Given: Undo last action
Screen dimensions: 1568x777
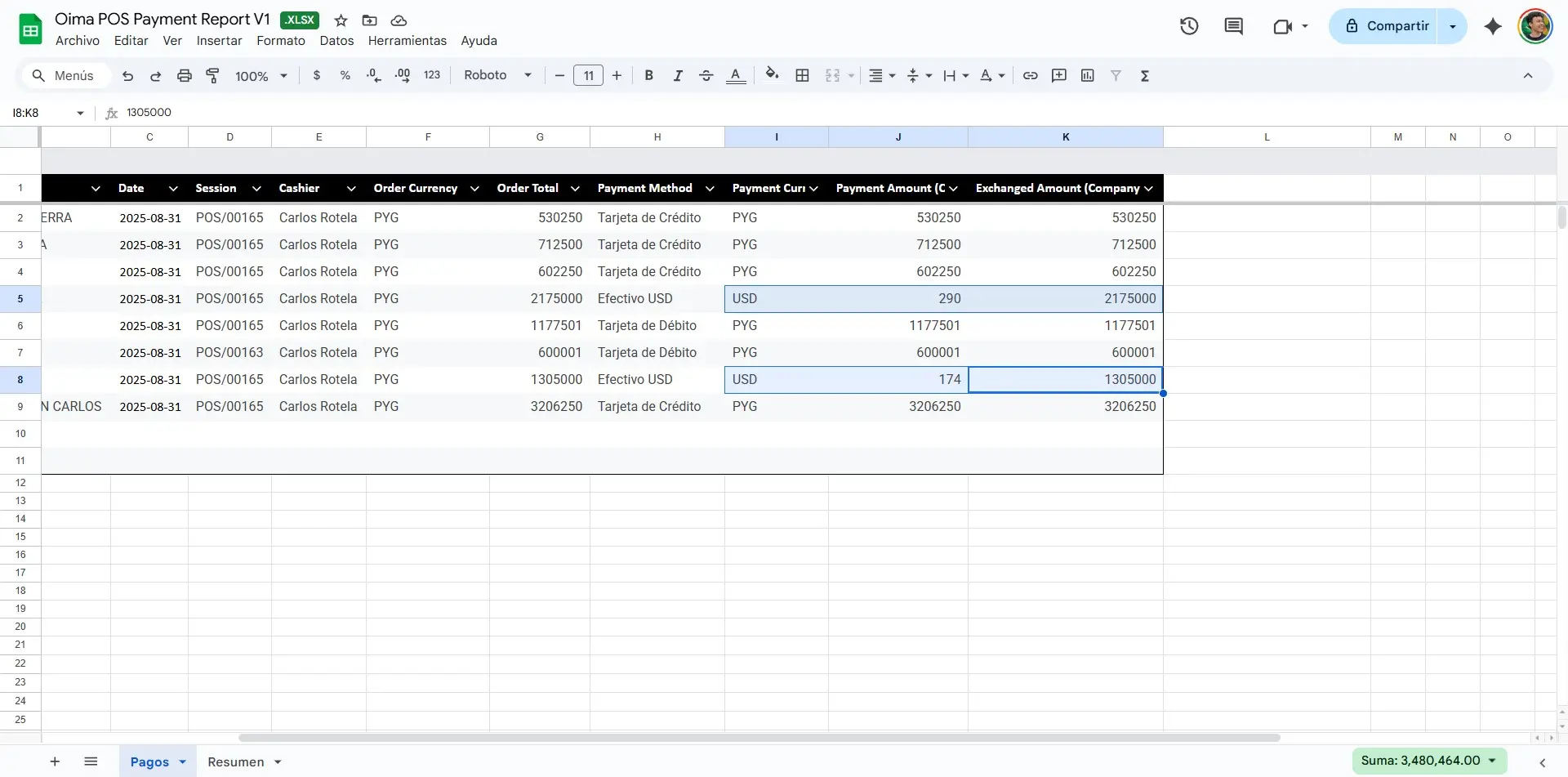Looking at the screenshot, I should coord(127,75).
